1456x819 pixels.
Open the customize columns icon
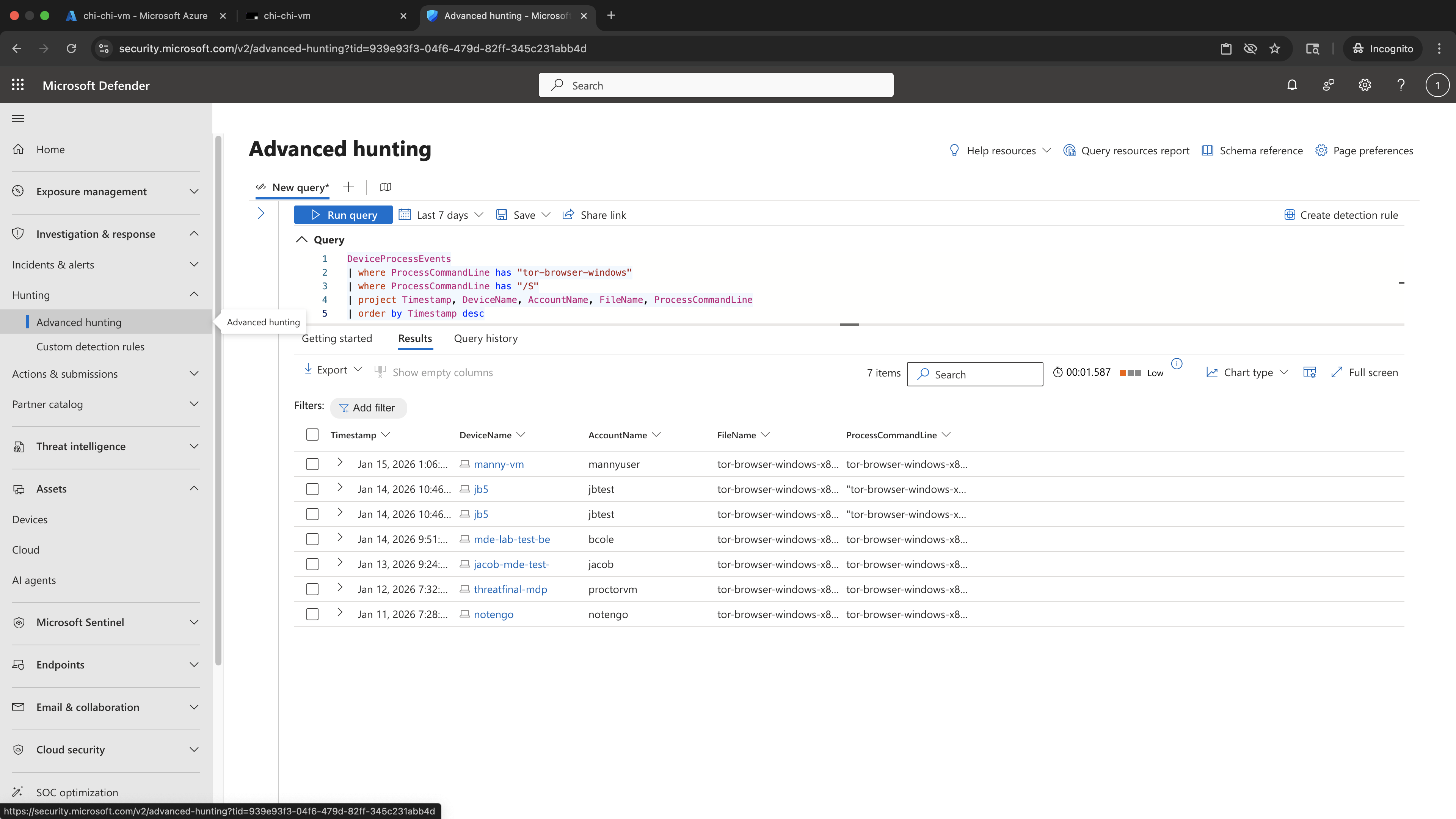coord(1309,372)
